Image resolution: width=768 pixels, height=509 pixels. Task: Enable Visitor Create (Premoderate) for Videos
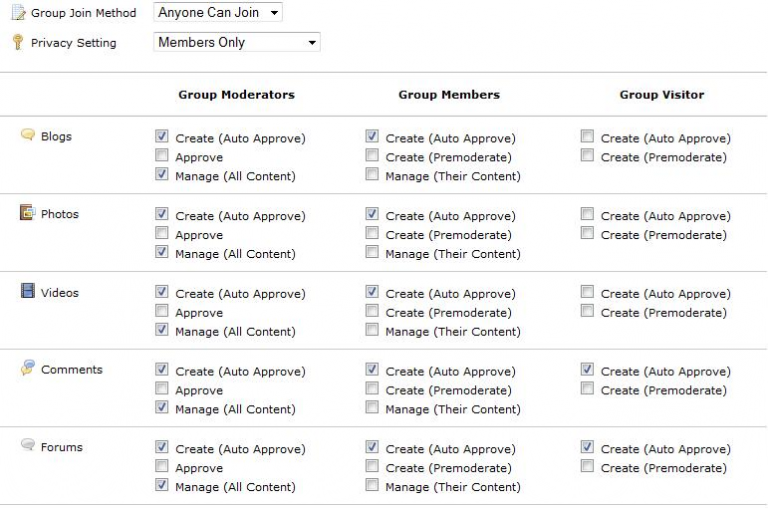(x=587, y=311)
